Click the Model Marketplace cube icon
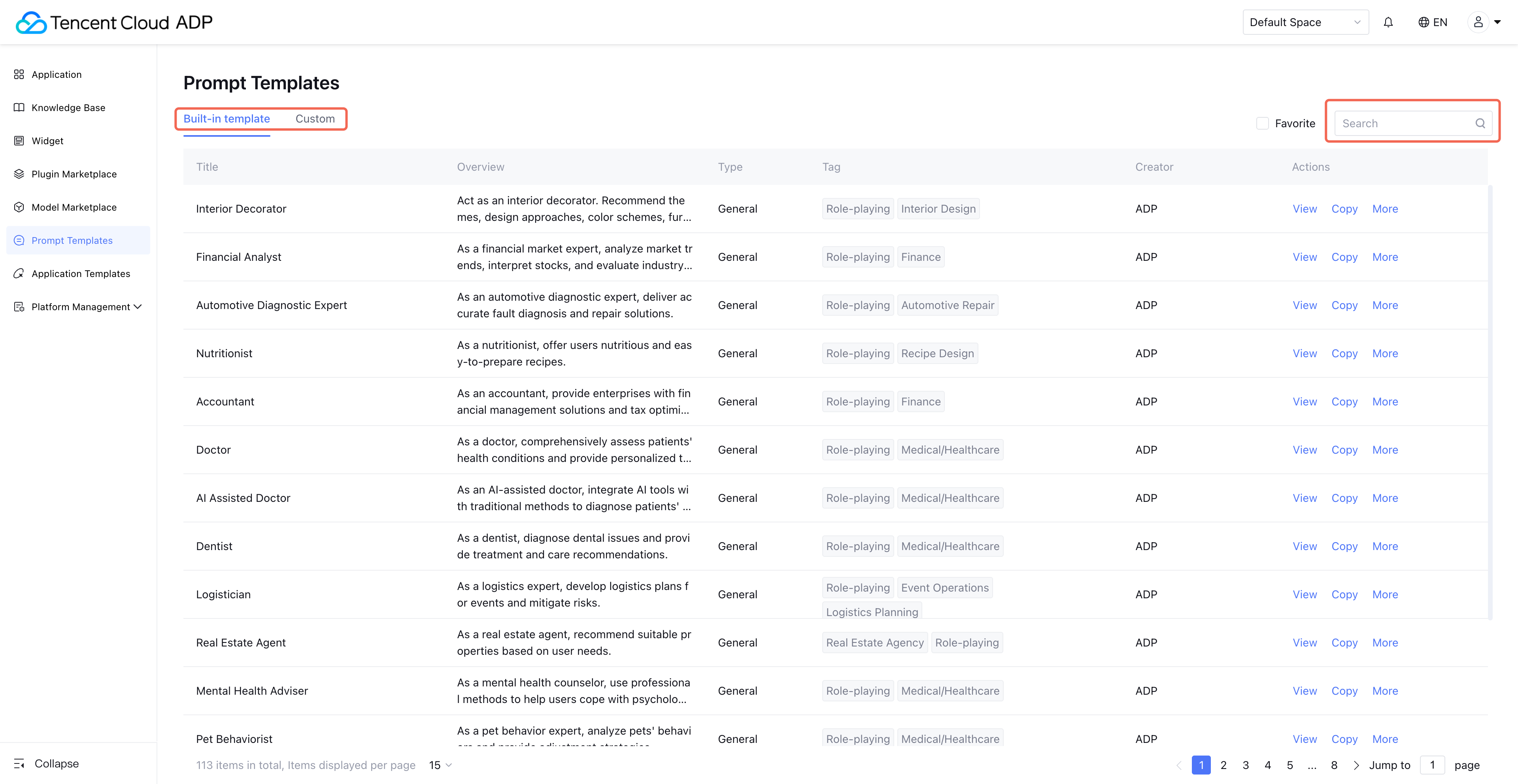The width and height of the screenshot is (1518, 784). 19,207
